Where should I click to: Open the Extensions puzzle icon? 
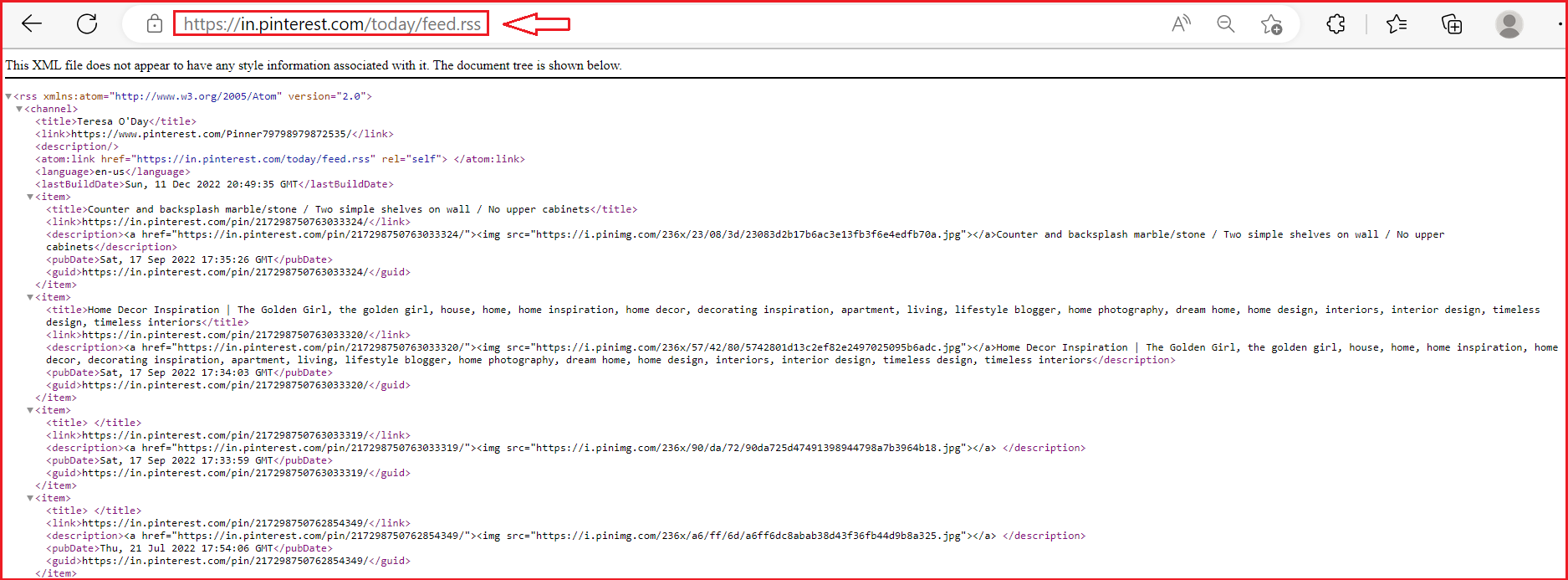coord(1336,24)
